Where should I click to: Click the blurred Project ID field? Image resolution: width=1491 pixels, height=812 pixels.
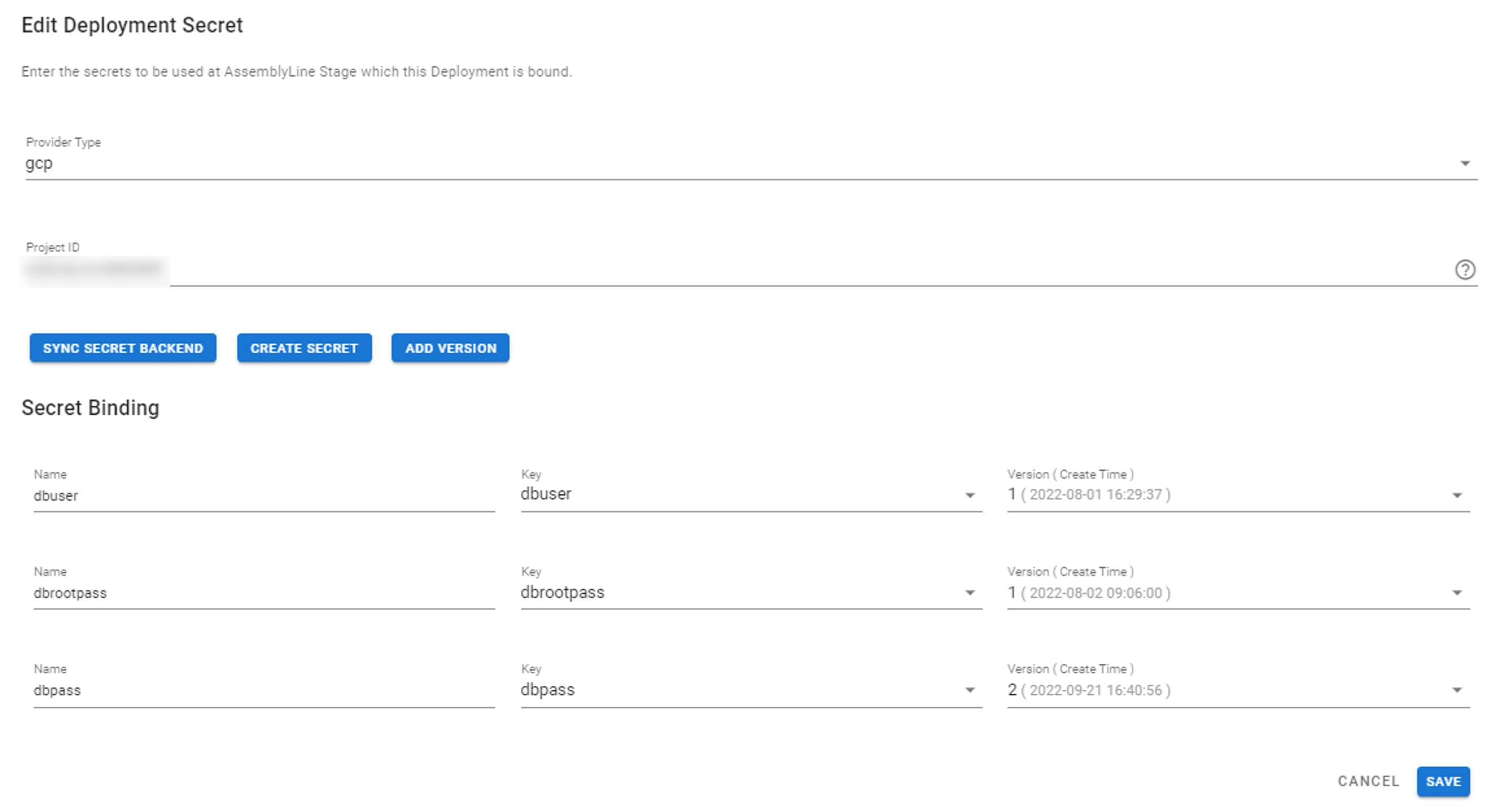click(x=96, y=270)
